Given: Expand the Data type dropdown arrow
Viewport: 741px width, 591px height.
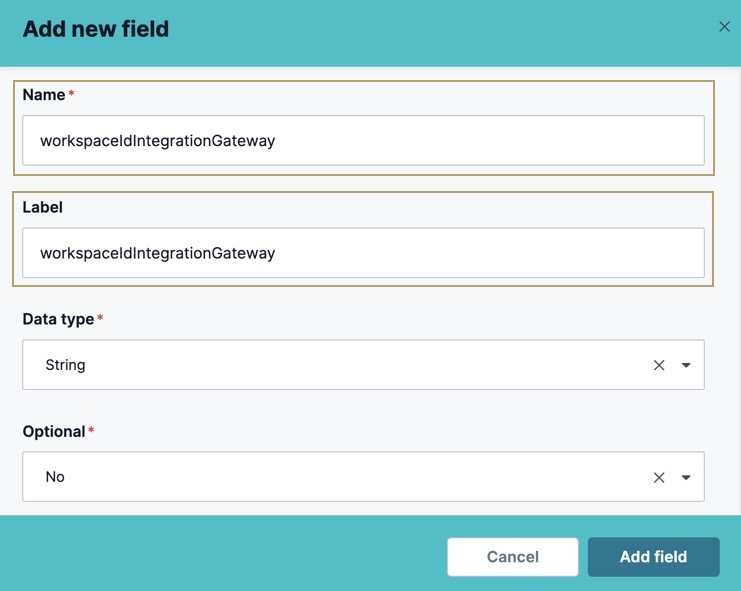Looking at the screenshot, I should click(x=686, y=365).
